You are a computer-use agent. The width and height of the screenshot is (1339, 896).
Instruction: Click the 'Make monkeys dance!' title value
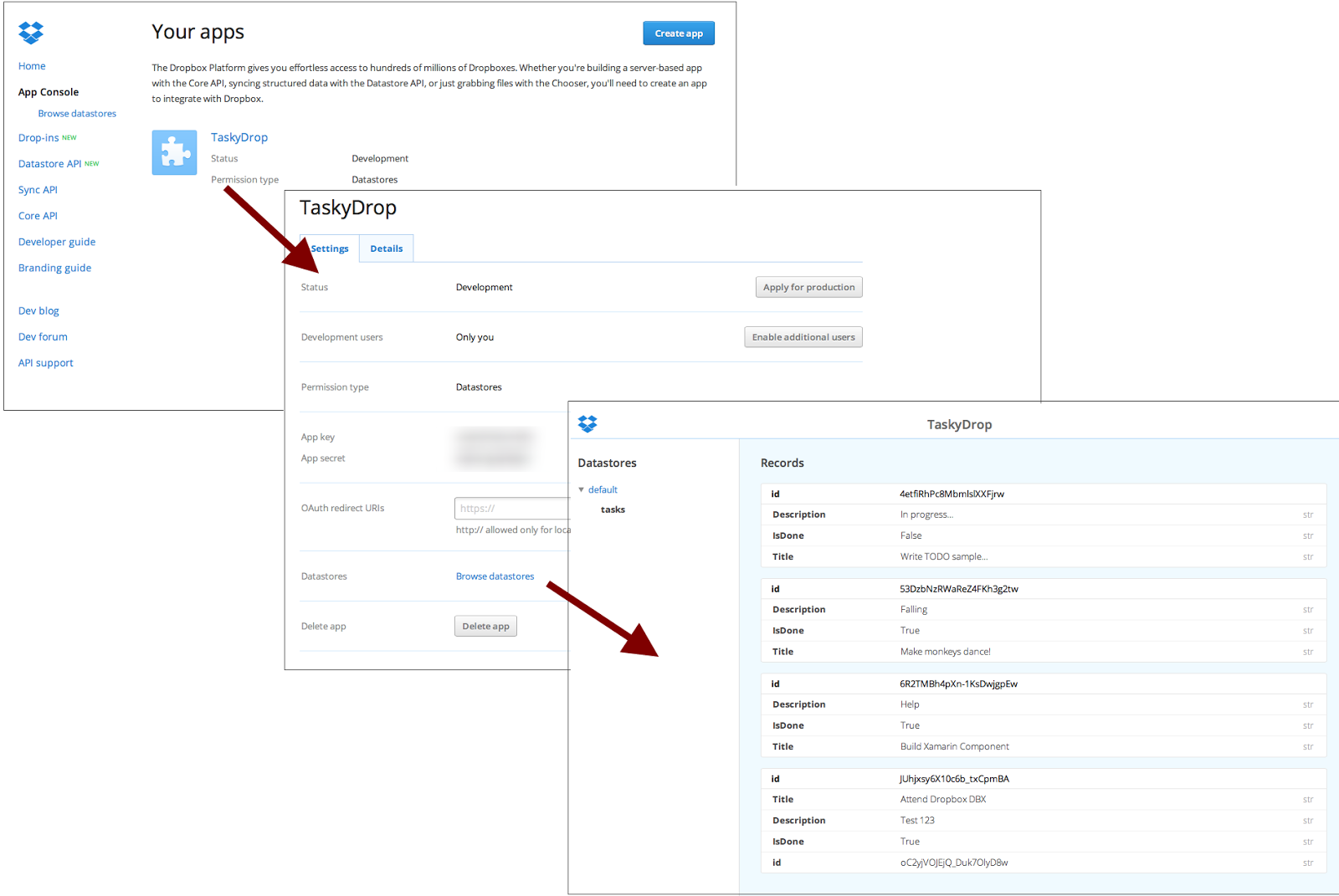(x=945, y=652)
